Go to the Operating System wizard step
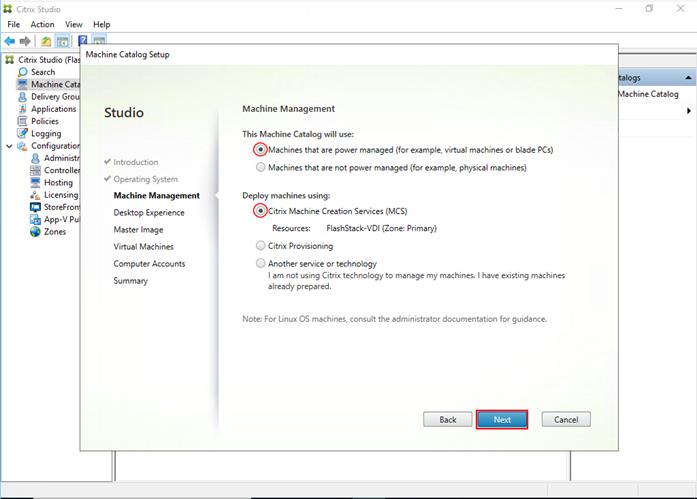This screenshot has height=499, width=697. 145,179
